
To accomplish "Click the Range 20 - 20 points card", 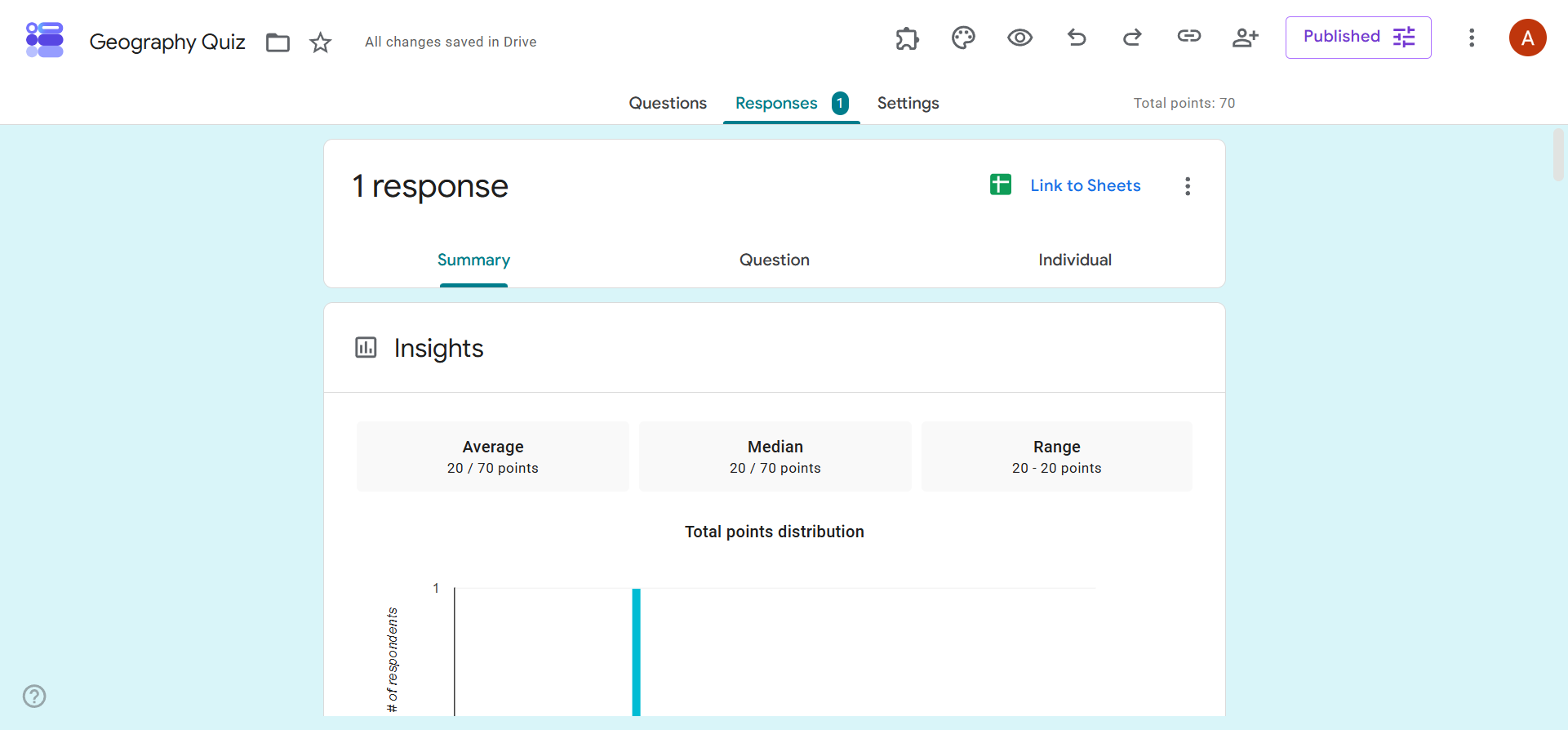I will click(x=1057, y=456).
